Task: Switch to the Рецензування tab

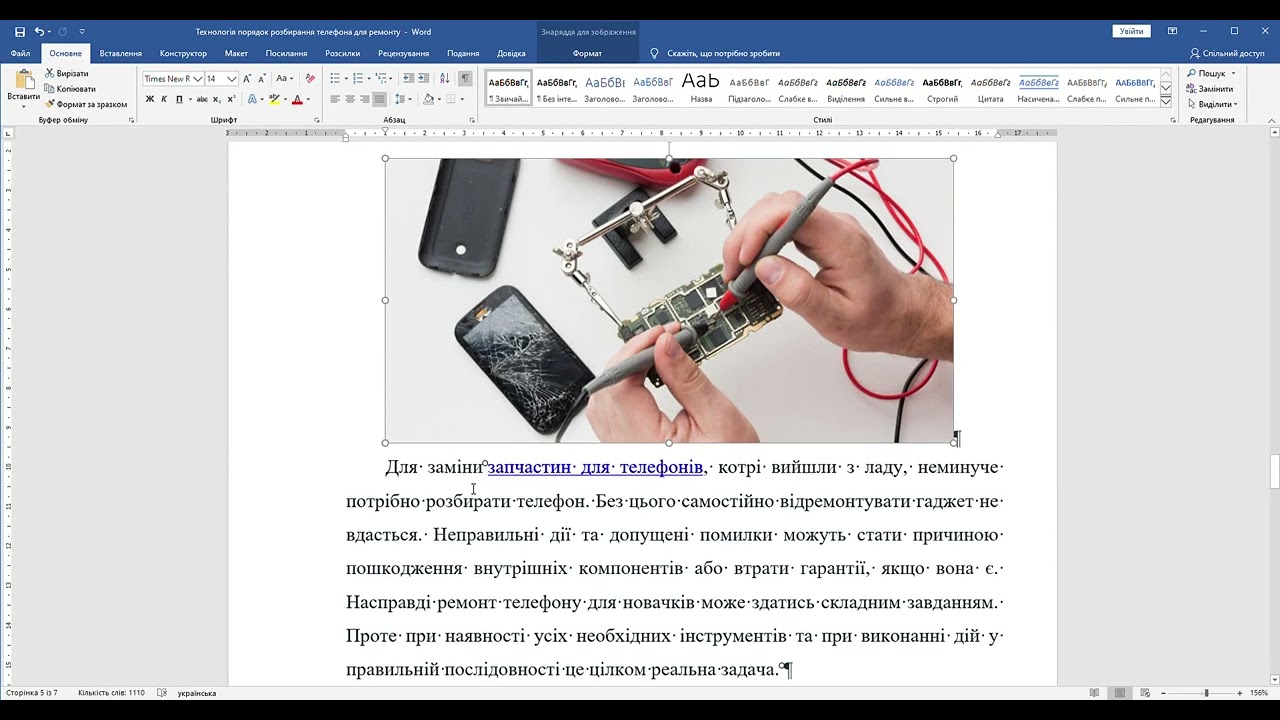Action: pyautogui.click(x=404, y=53)
